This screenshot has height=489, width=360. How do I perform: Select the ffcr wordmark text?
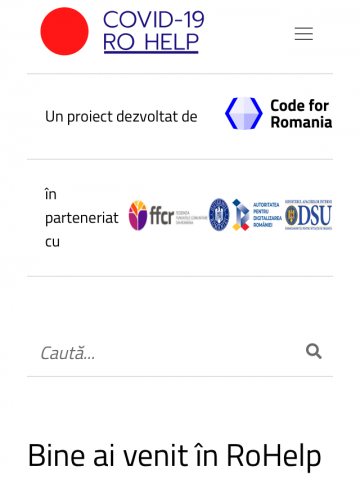coord(162,216)
